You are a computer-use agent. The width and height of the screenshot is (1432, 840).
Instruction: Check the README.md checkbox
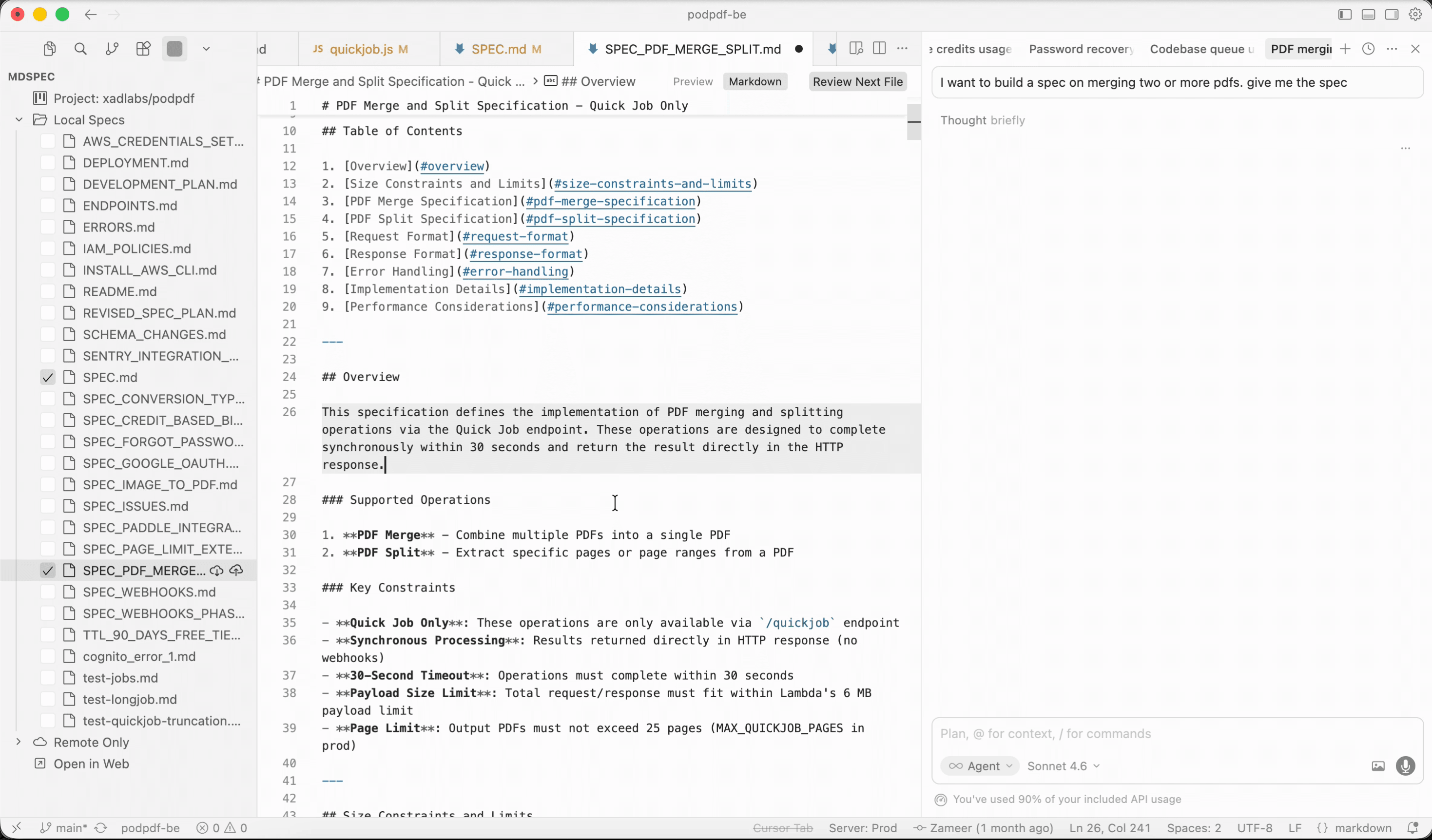tap(48, 291)
